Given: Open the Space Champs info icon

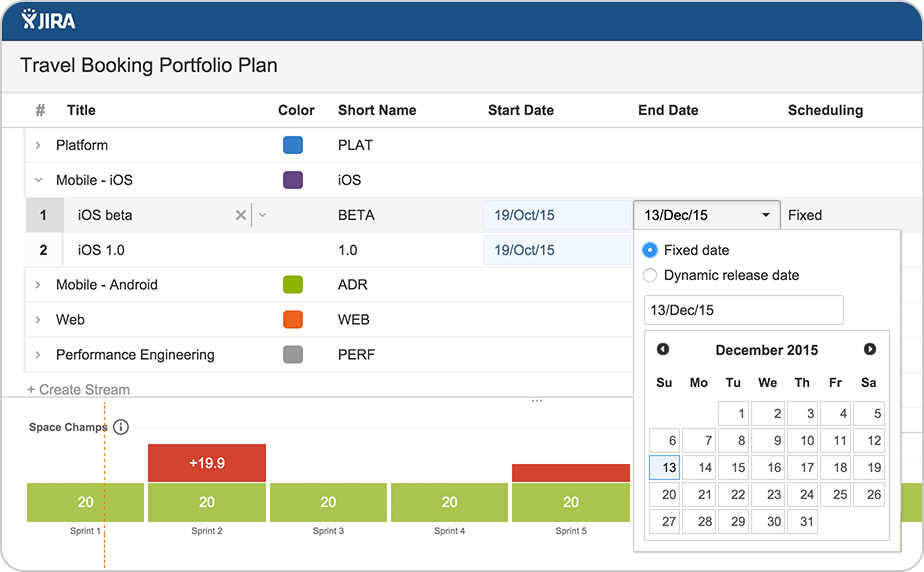Looking at the screenshot, I should tap(121, 427).
